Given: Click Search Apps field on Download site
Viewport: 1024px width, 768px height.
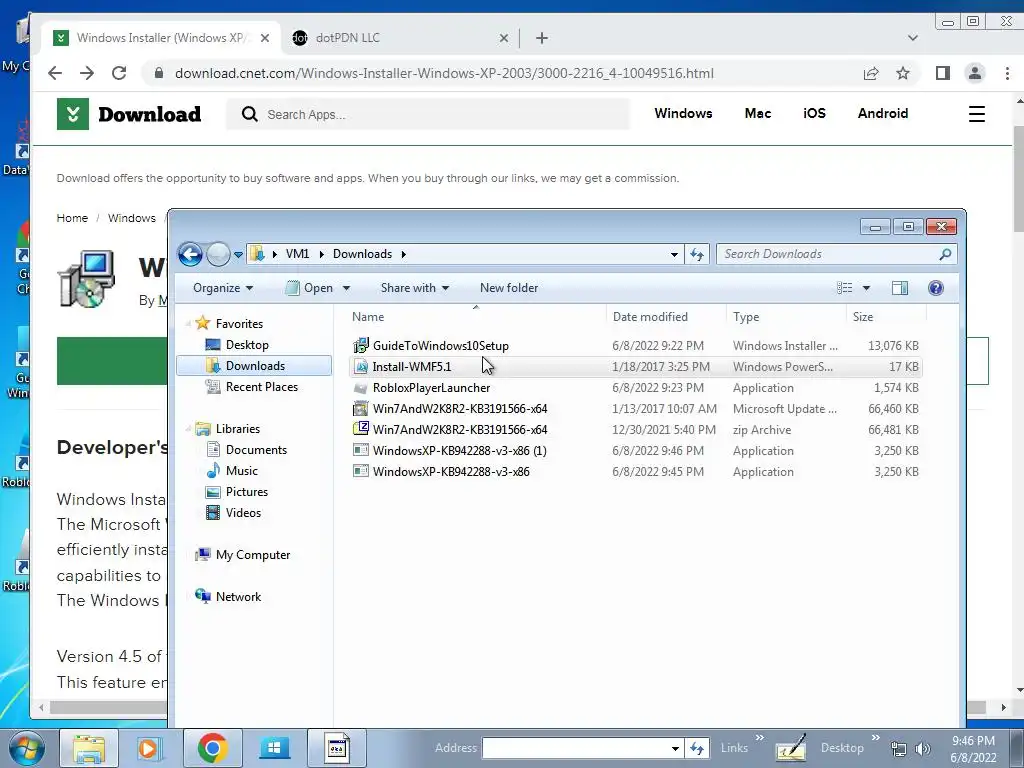Looking at the screenshot, I should coord(428,114).
